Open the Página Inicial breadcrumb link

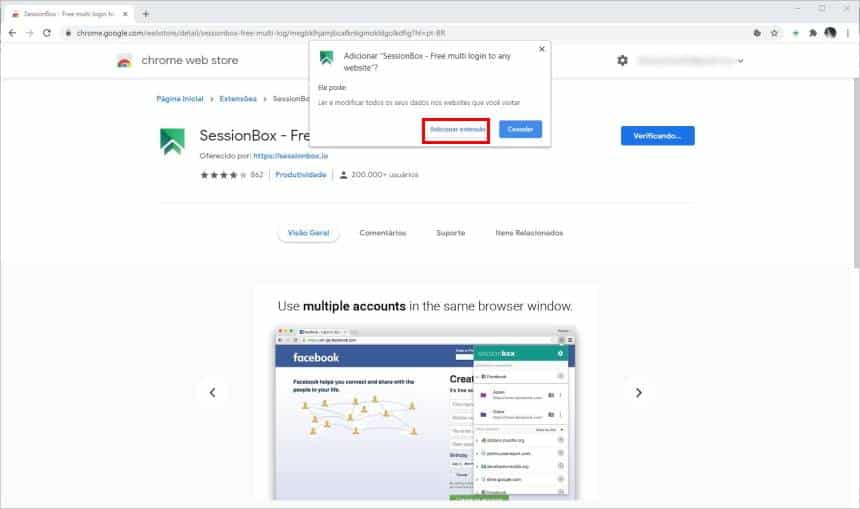click(179, 99)
